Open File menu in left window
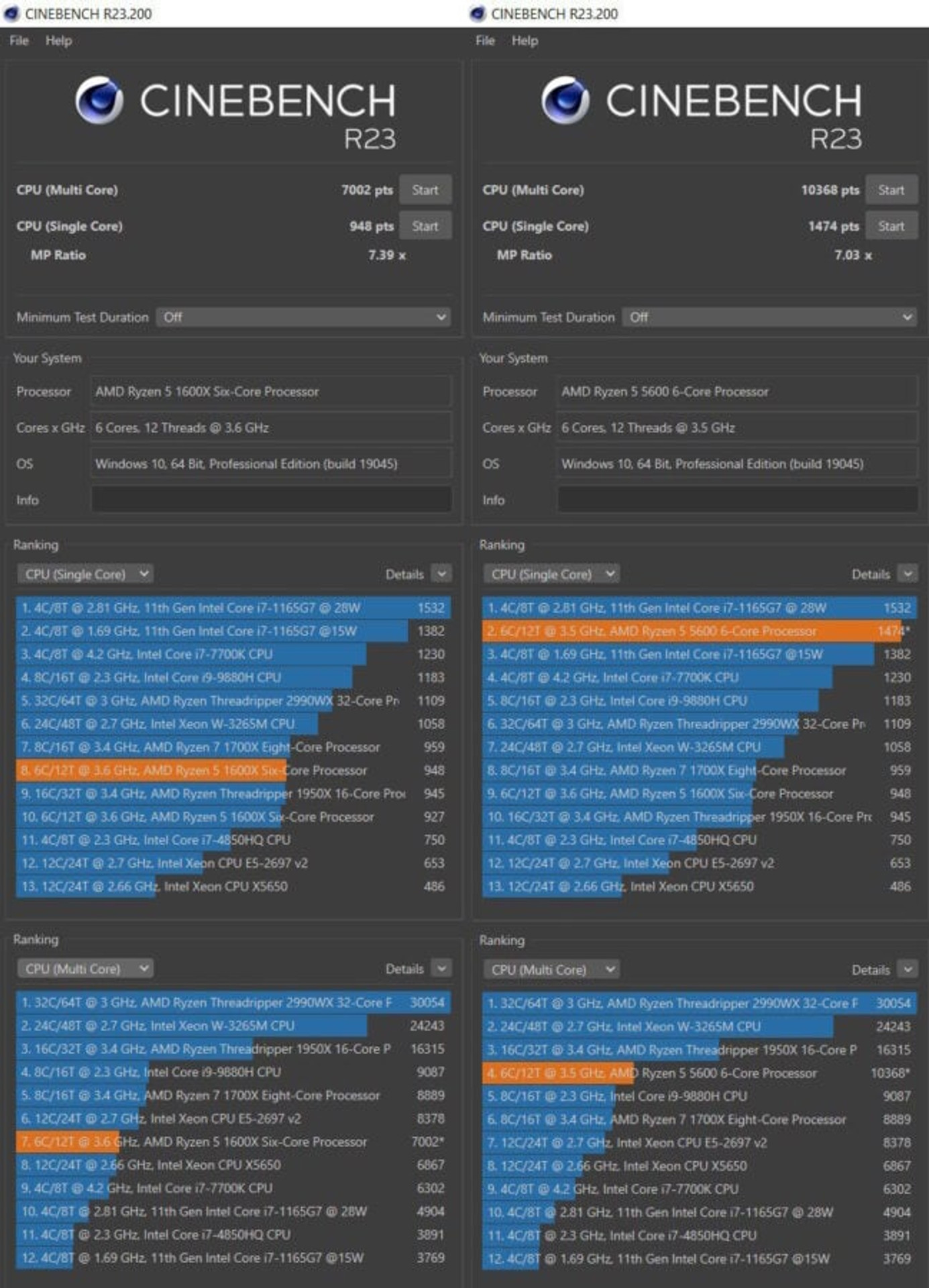Viewport: 929px width, 1288px height. (19, 41)
